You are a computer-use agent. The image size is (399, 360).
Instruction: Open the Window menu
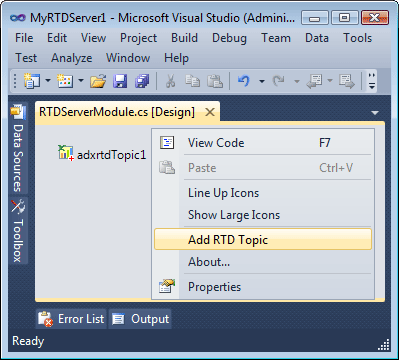[128, 58]
